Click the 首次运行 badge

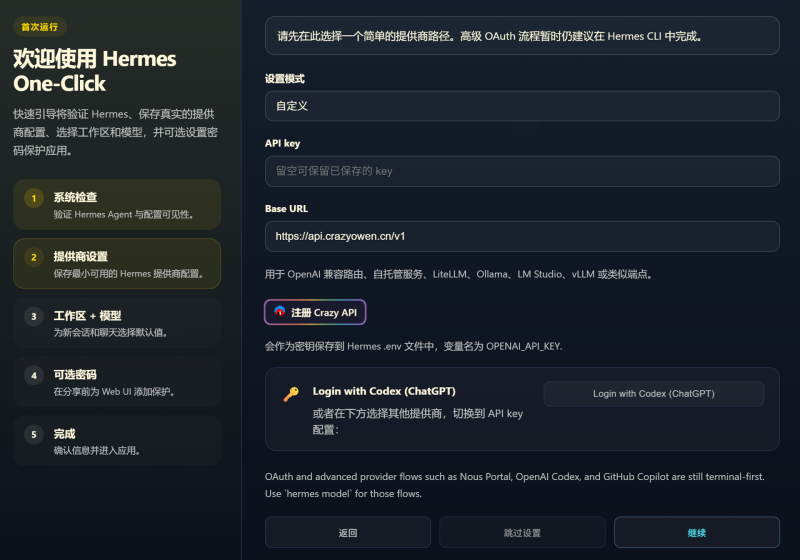click(40, 27)
